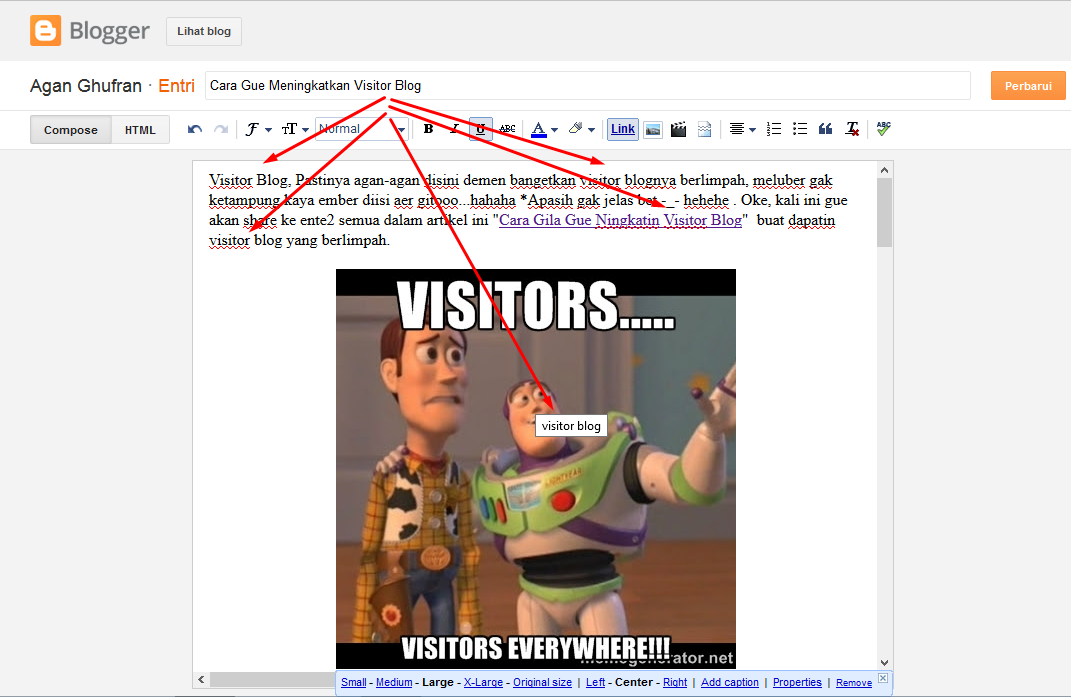Image resolution: width=1071 pixels, height=697 pixels.
Task: Apply a bulleted list
Action: pos(800,129)
